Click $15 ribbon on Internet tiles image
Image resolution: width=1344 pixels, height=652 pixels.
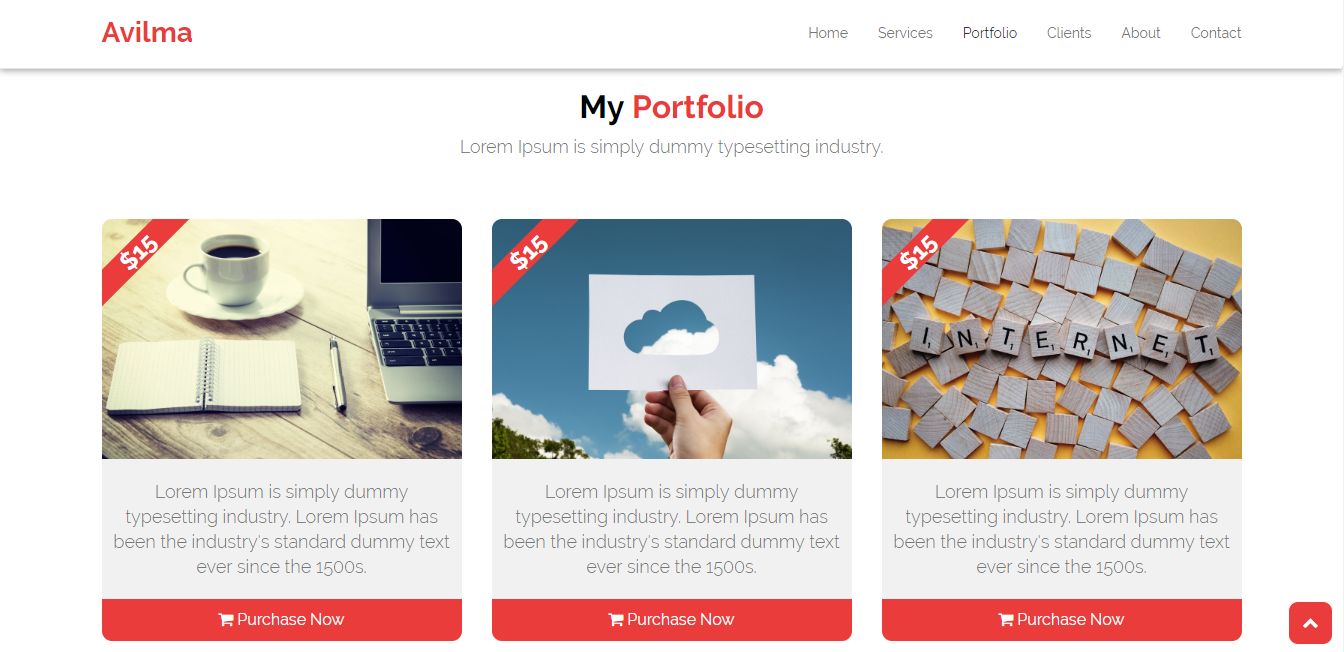[x=920, y=253]
